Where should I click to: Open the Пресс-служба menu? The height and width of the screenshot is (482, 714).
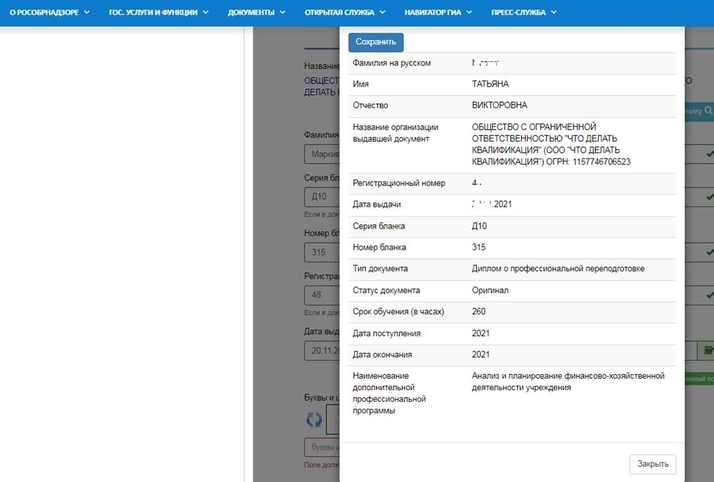[x=525, y=13]
